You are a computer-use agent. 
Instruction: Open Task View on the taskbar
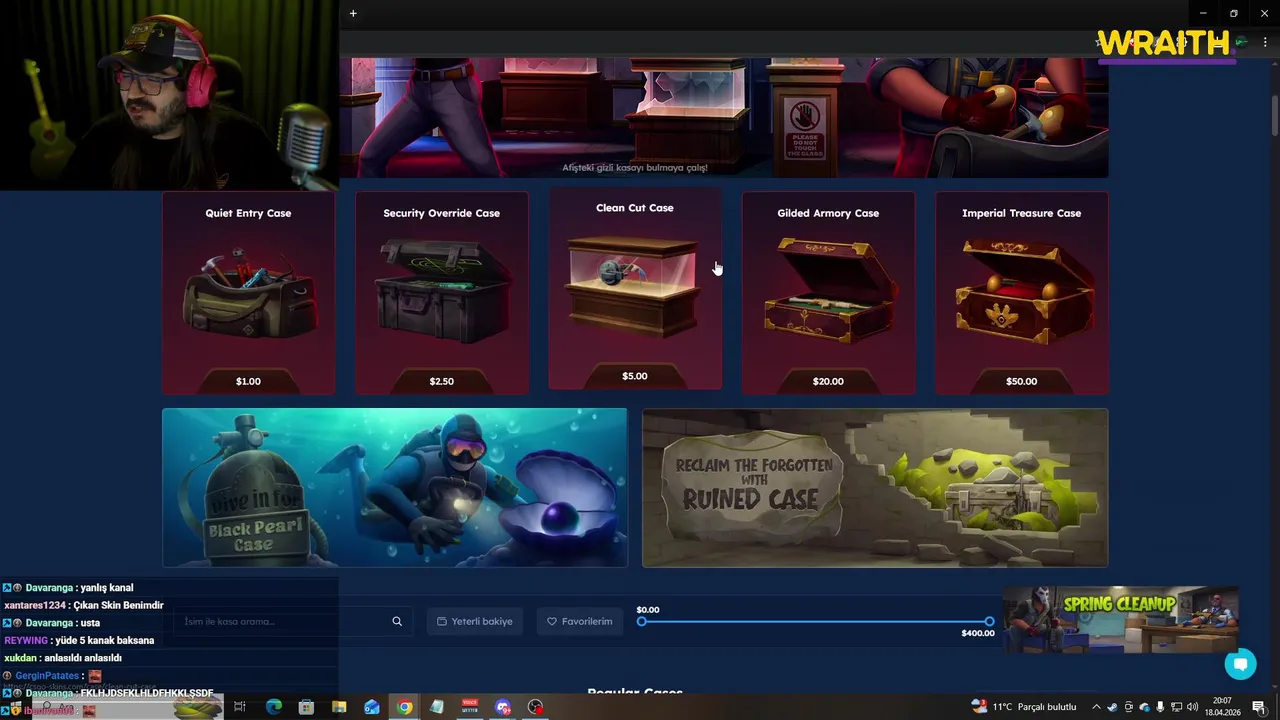pyautogui.click(x=240, y=707)
